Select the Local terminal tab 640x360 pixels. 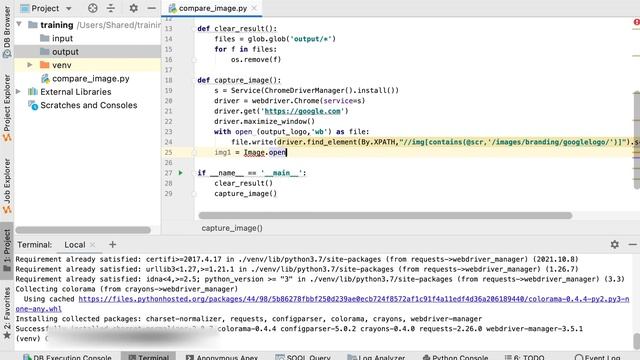[x=75, y=245]
